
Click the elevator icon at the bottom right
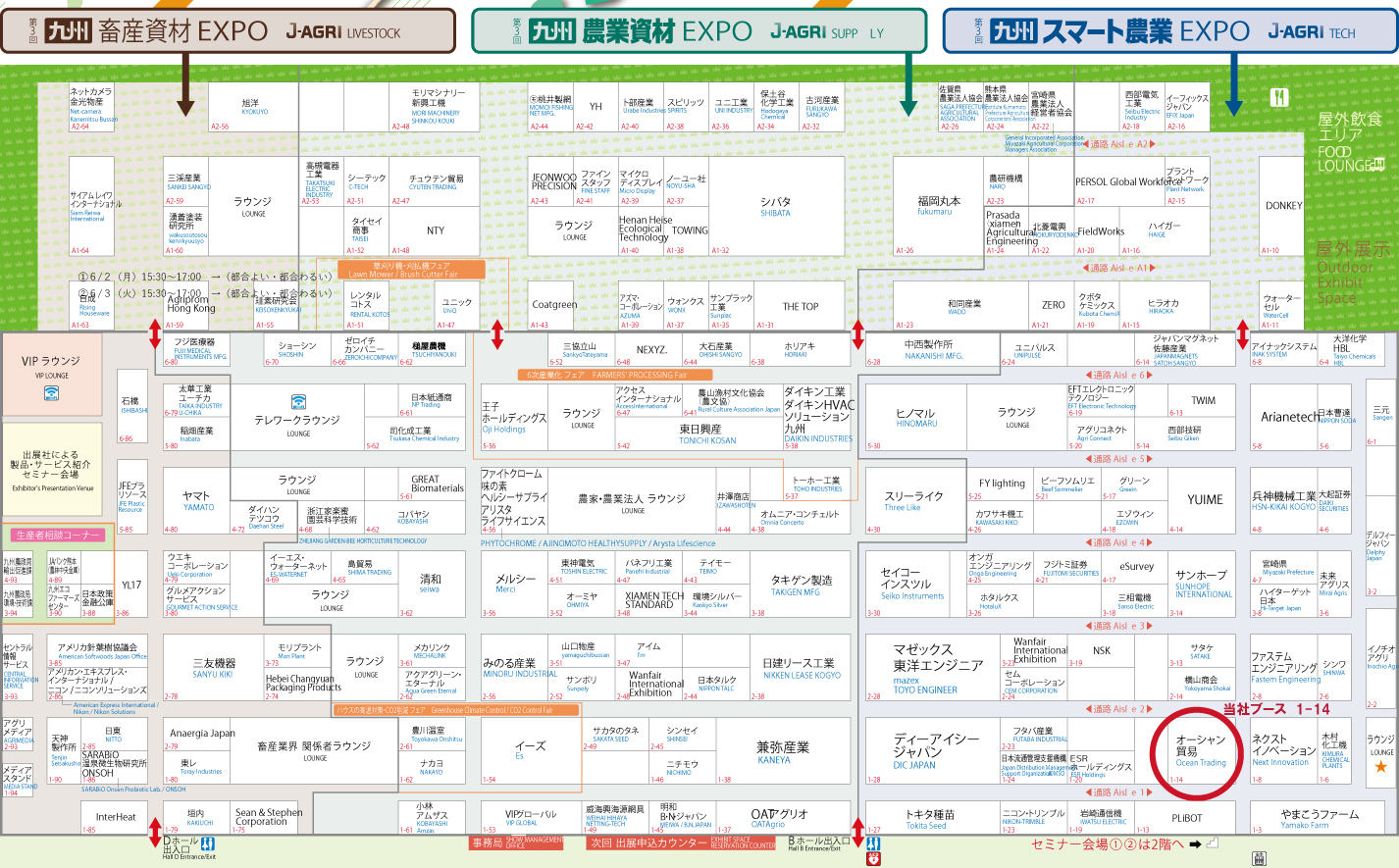point(1259,859)
